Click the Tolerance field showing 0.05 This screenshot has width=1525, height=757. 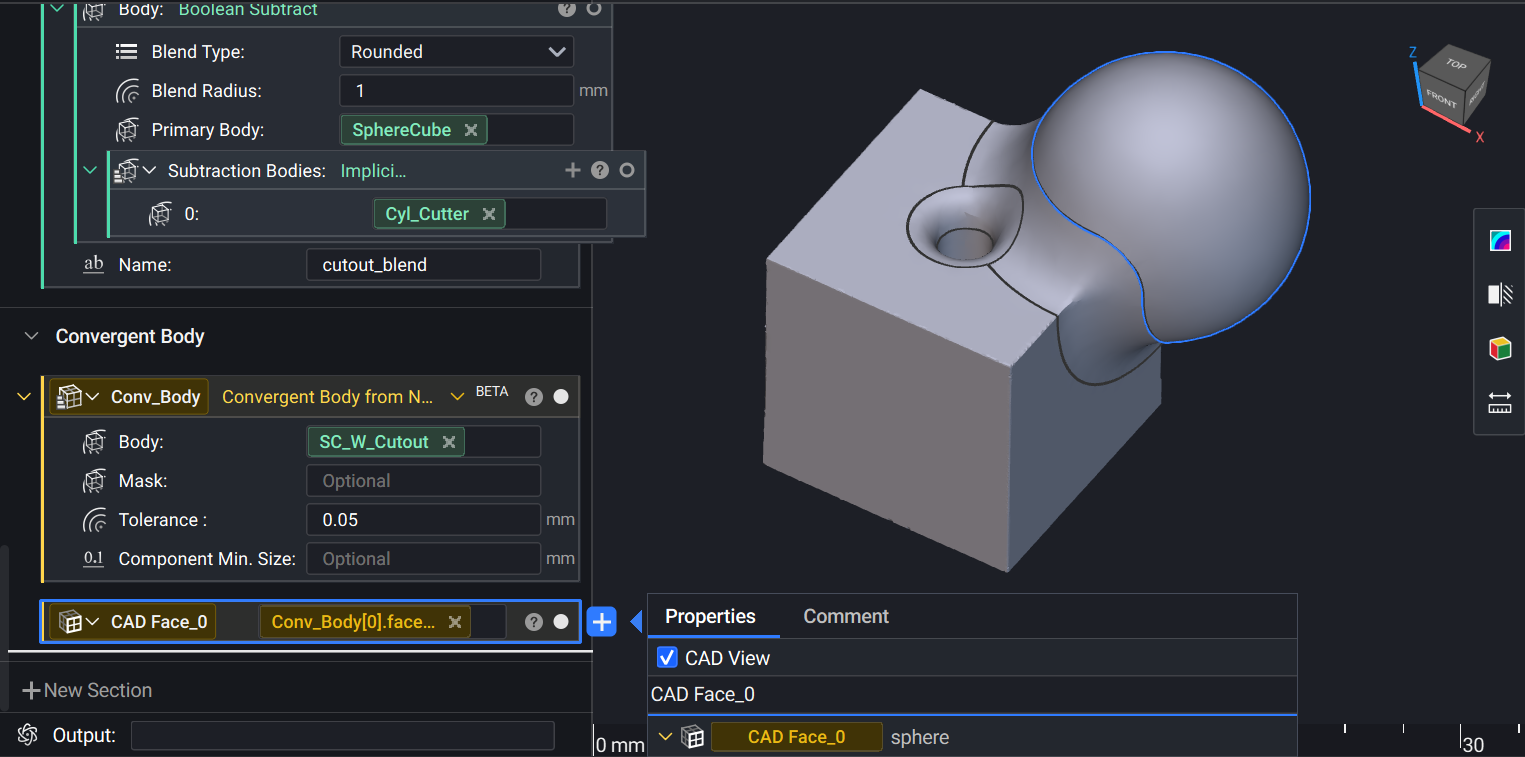[423, 520]
